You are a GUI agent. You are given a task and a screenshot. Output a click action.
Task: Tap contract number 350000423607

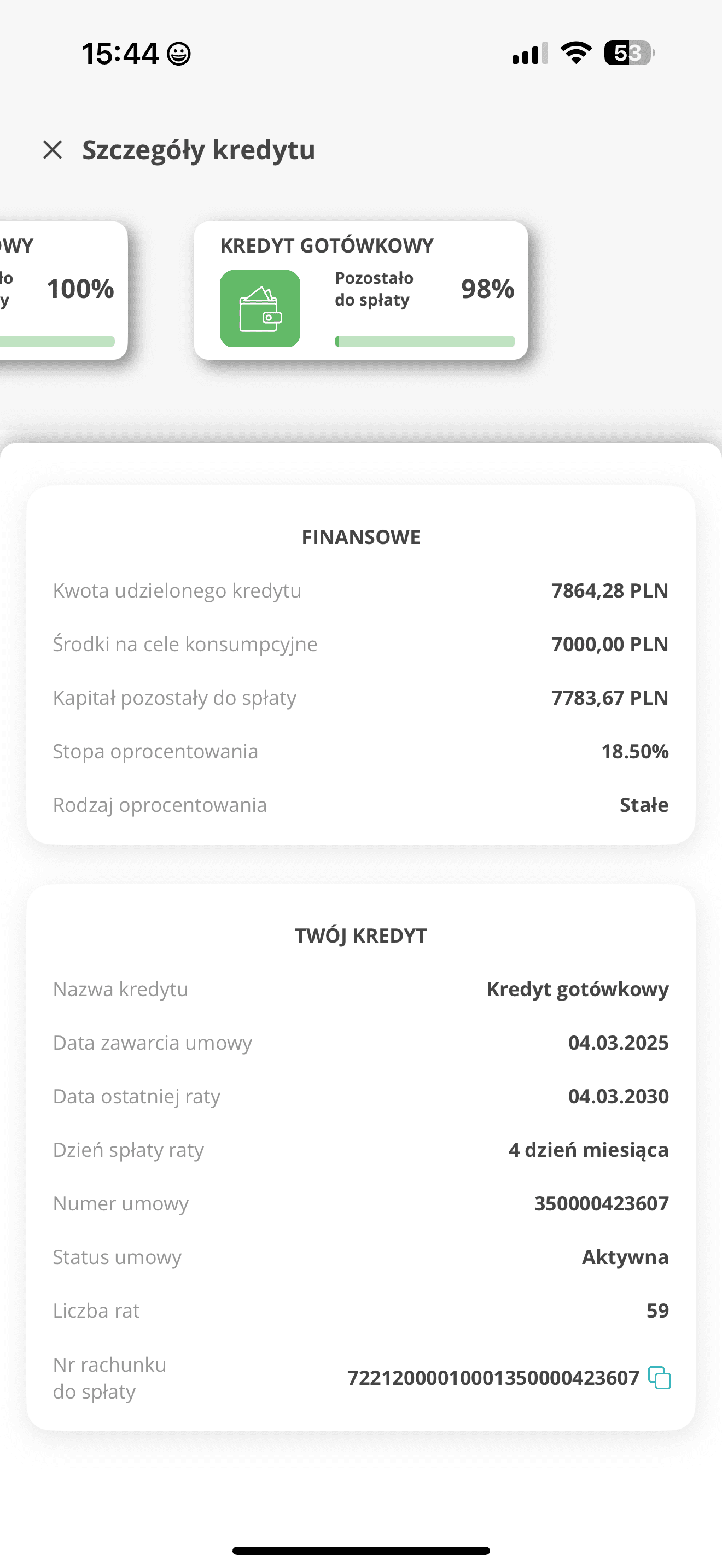(602, 1203)
